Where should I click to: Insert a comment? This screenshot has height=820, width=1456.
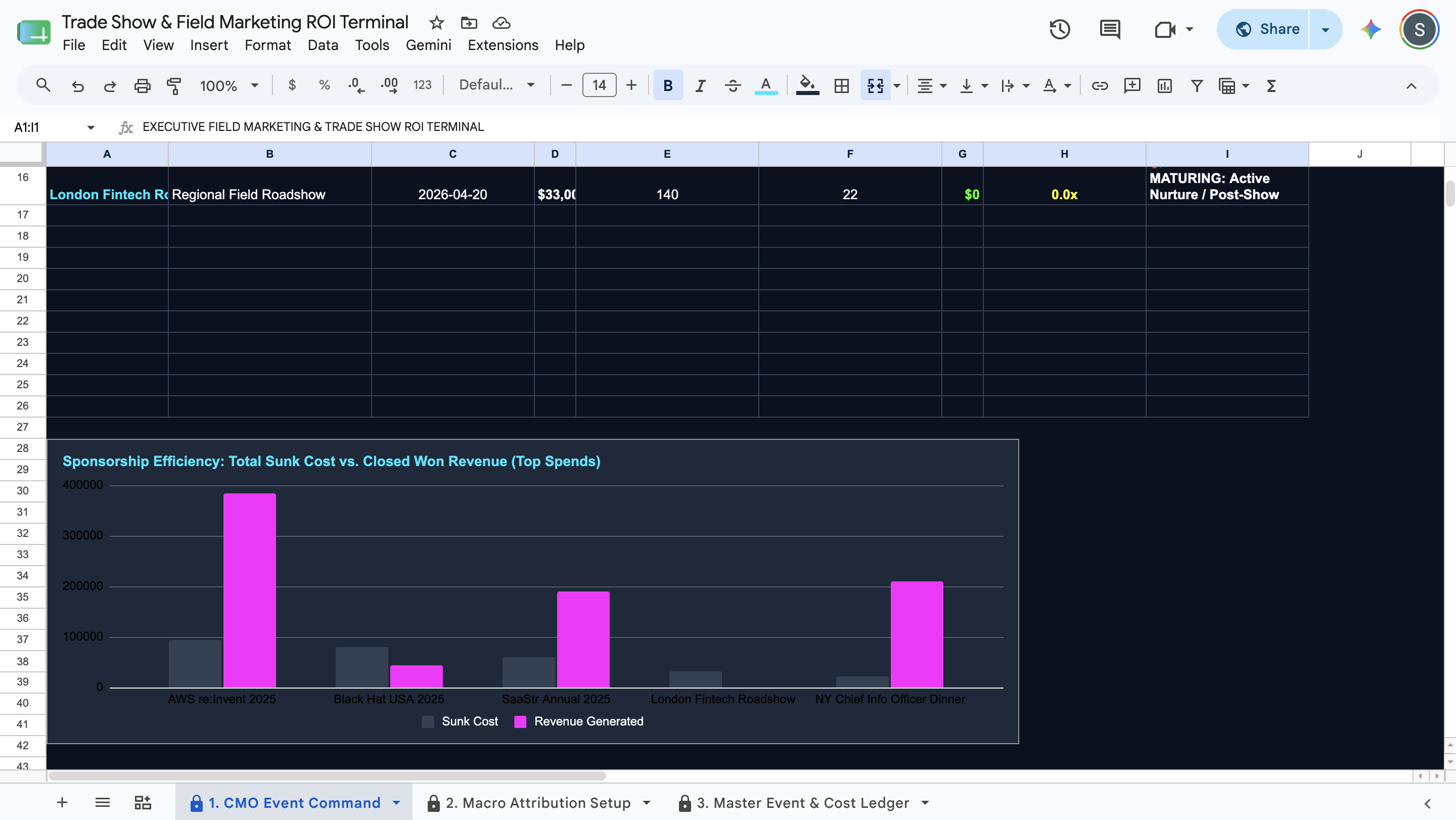(x=1131, y=85)
